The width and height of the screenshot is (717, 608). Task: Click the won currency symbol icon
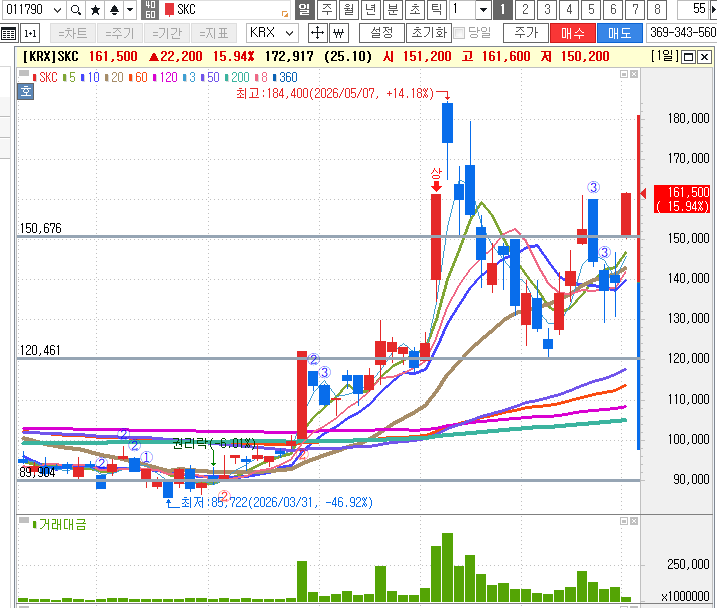click(x=339, y=33)
